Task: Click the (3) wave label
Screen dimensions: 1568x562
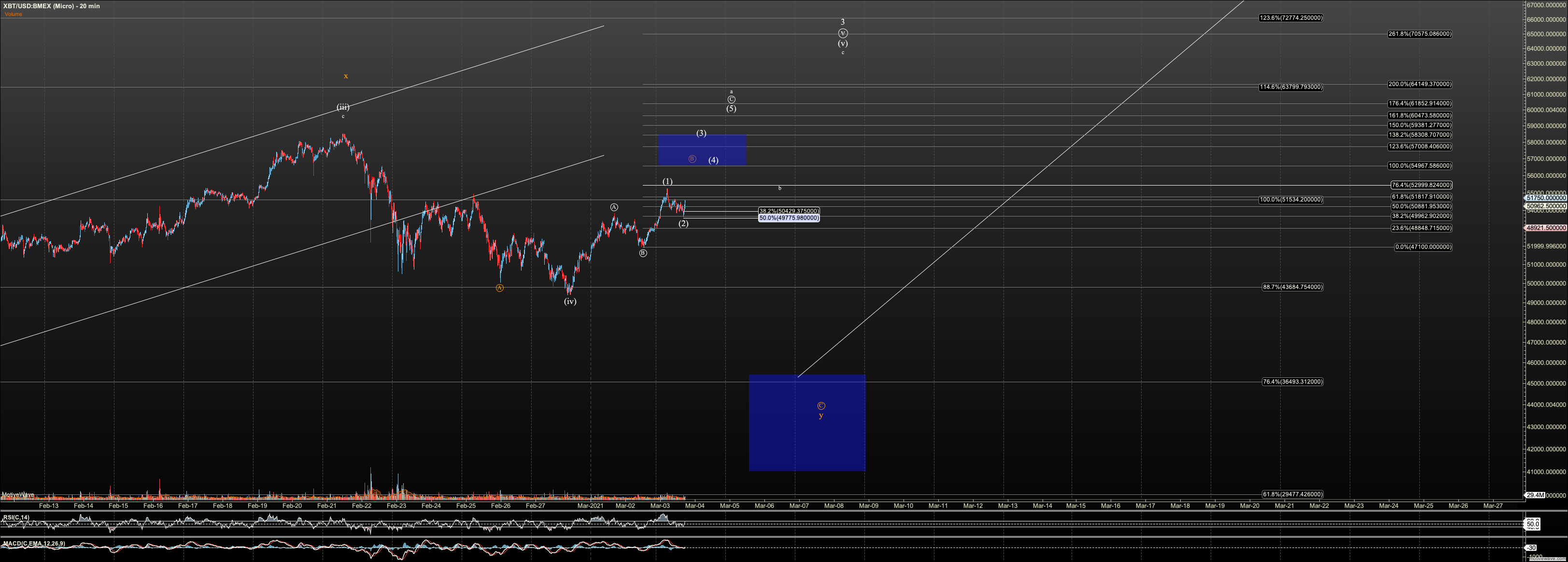Action: [701, 133]
